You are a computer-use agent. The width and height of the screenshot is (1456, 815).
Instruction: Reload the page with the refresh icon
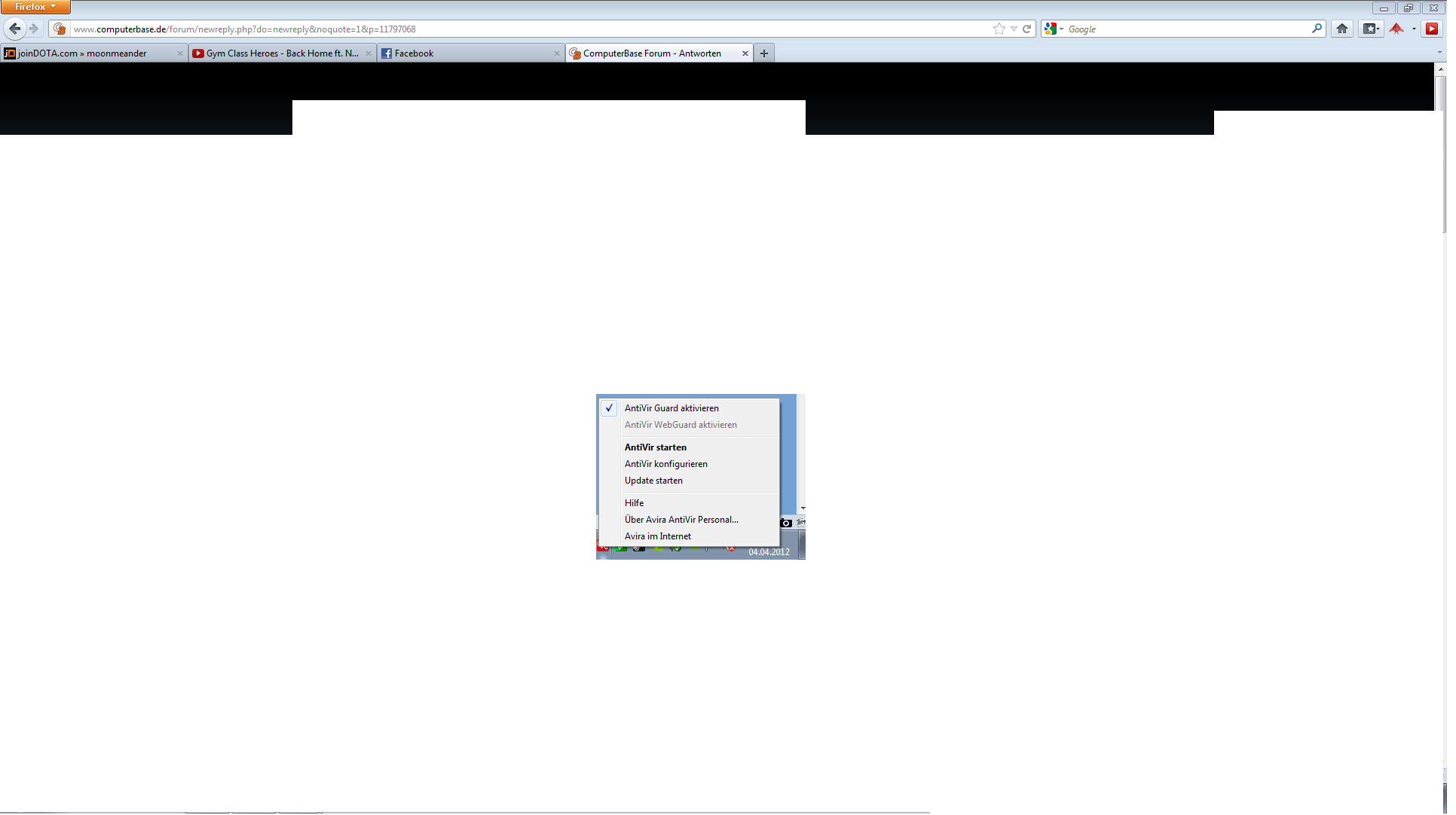click(1026, 29)
